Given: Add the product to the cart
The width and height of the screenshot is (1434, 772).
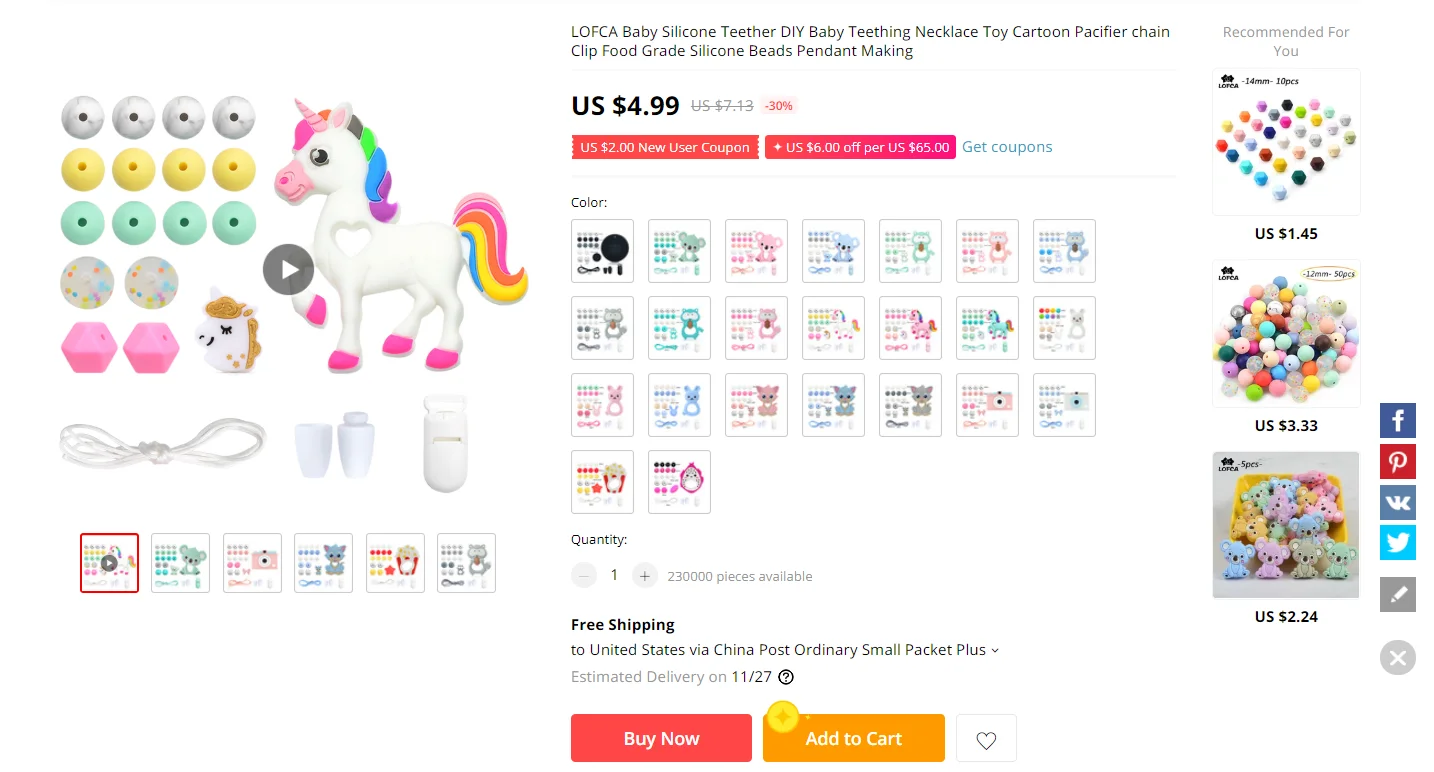Looking at the screenshot, I should 854,738.
